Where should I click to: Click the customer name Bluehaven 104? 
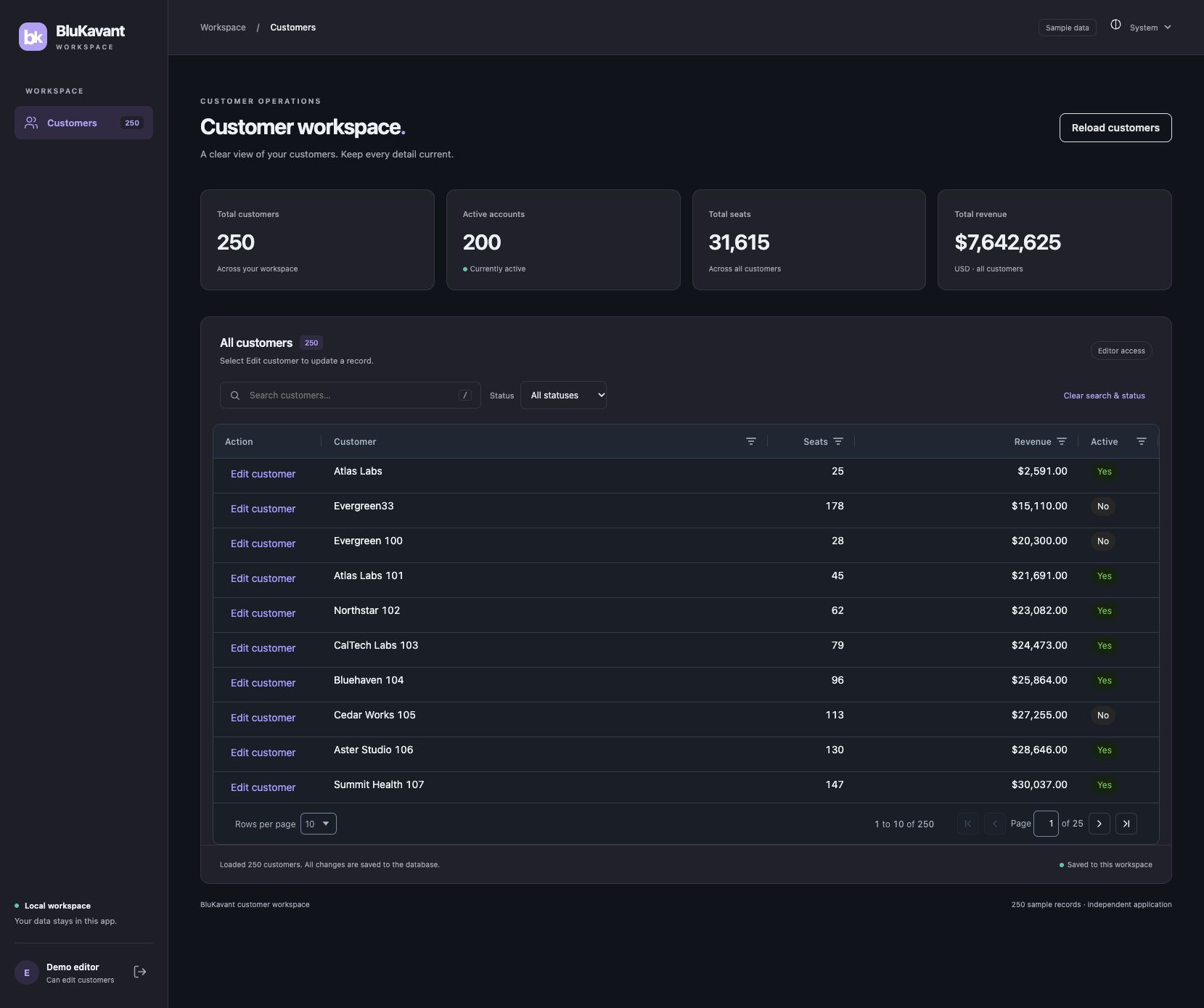pyautogui.click(x=369, y=680)
